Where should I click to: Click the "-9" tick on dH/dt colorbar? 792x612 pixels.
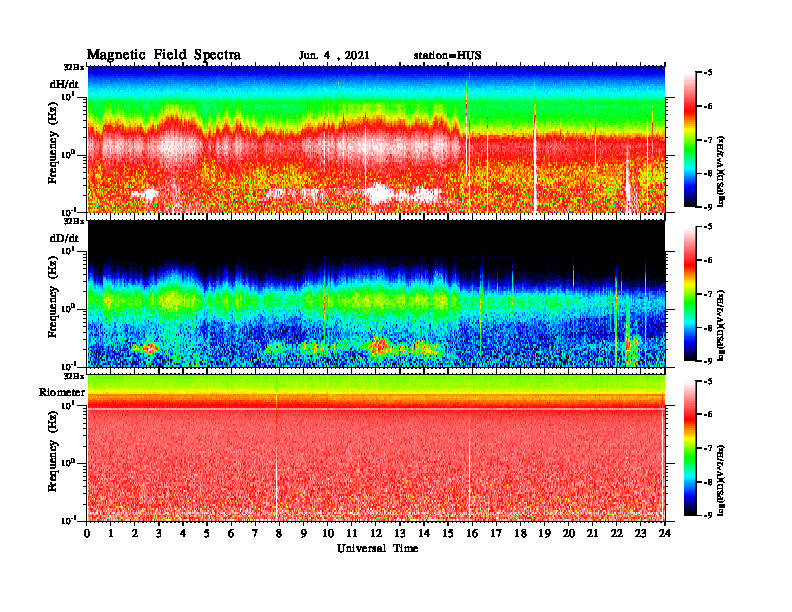click(x=708, y=207)
